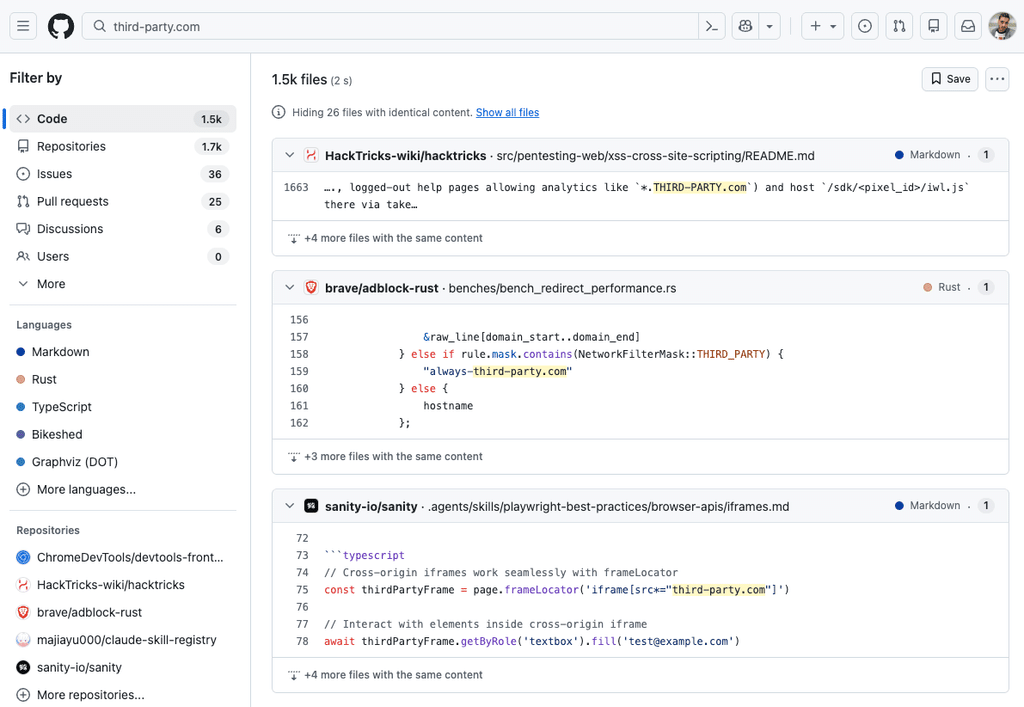Open brave/adblock-rust repository link in results

point(381,288)
